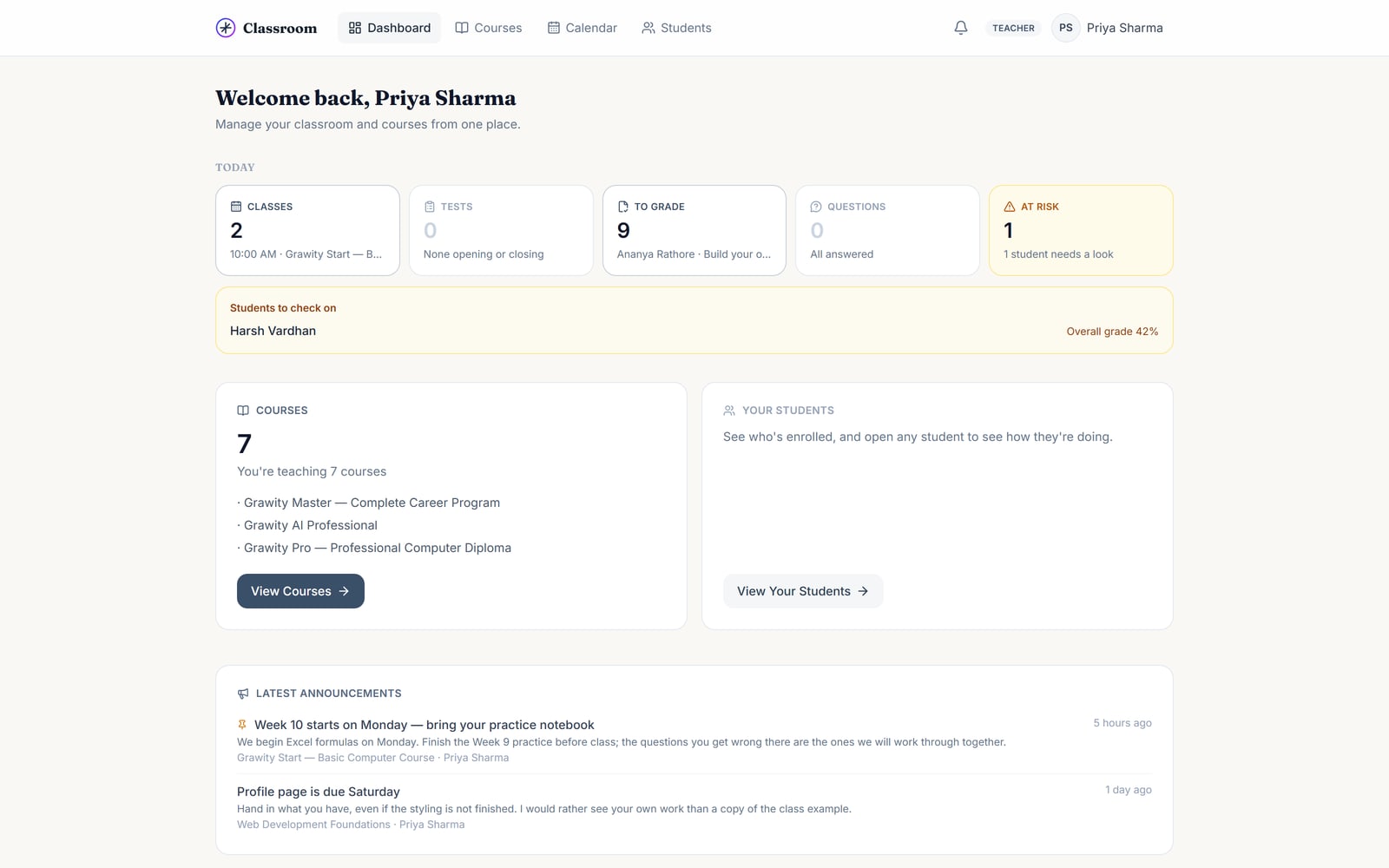
Task: Click the 5 hours ago timestamp
Action: click(x=1122, y=723)
